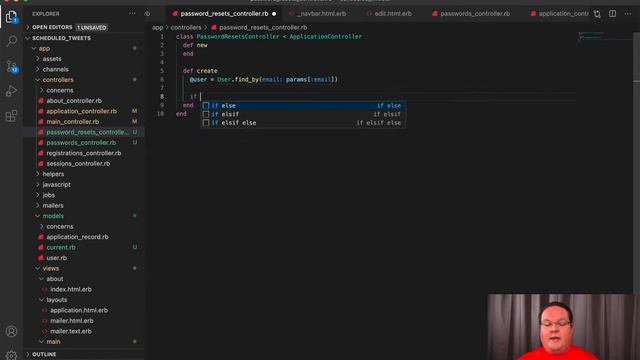Viewport: 640px width, 360px height.
Task: Expand the mailers folder
Action: click(38, 206)
